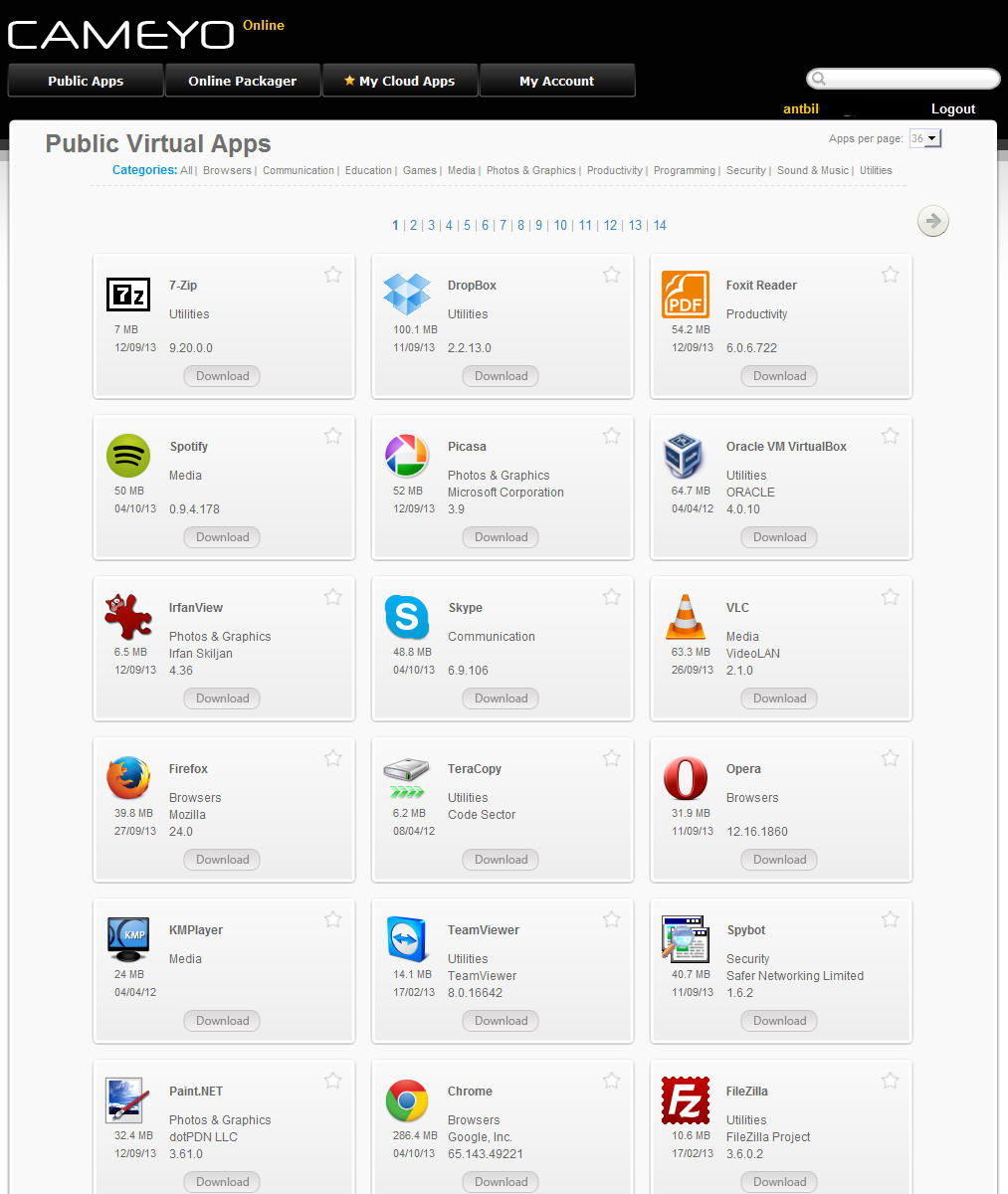Image resolution: width=1008 pixels, height=1194 pixels.
Task: Favorite DropBox with its star
Action: 611,275
